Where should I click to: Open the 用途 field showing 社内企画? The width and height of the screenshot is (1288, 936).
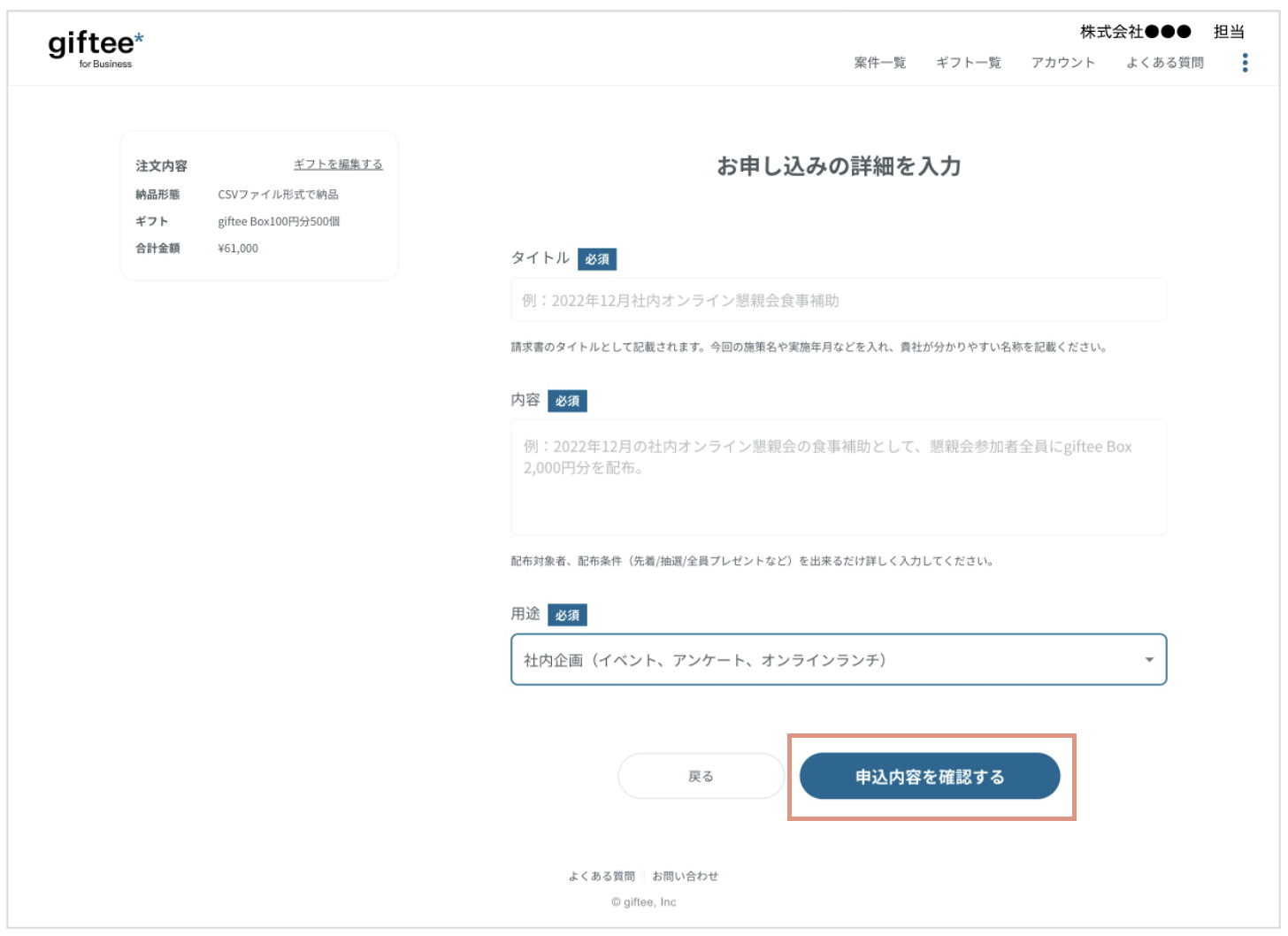click(x=823, y=660)
